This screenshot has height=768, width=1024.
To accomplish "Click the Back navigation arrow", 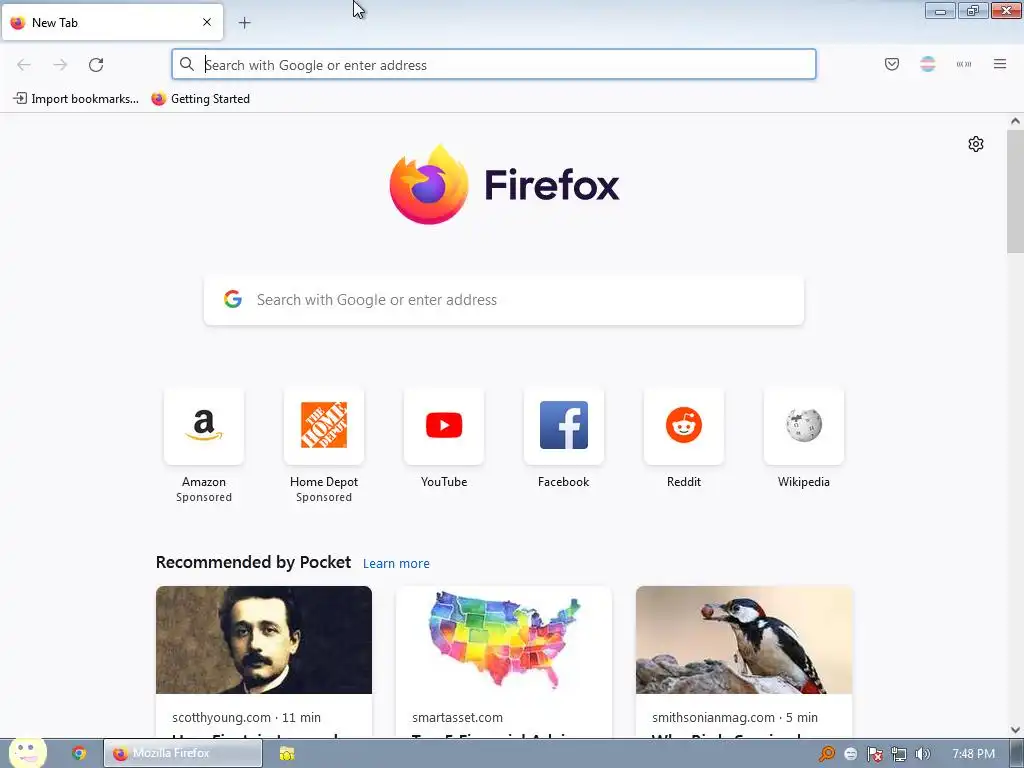I will click(24, 65).
